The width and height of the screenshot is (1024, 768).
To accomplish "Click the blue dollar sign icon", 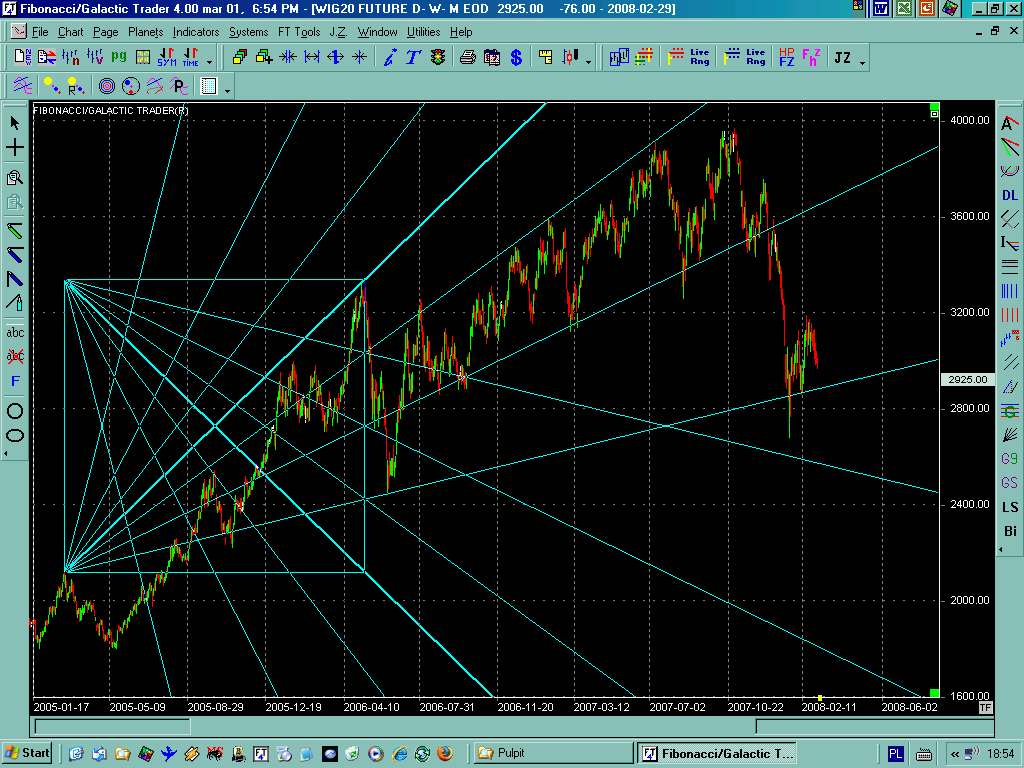I will click(x=516, y=57).
